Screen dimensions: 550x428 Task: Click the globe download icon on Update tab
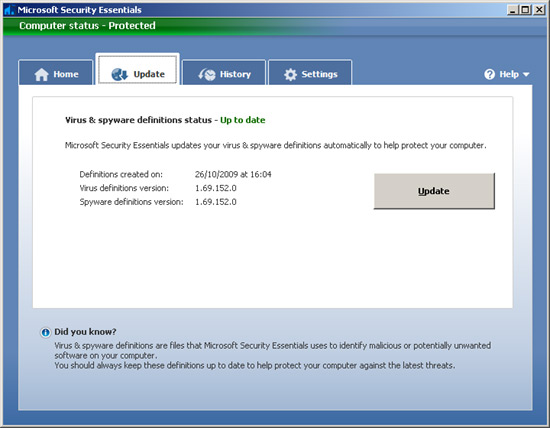pos(119,74)
